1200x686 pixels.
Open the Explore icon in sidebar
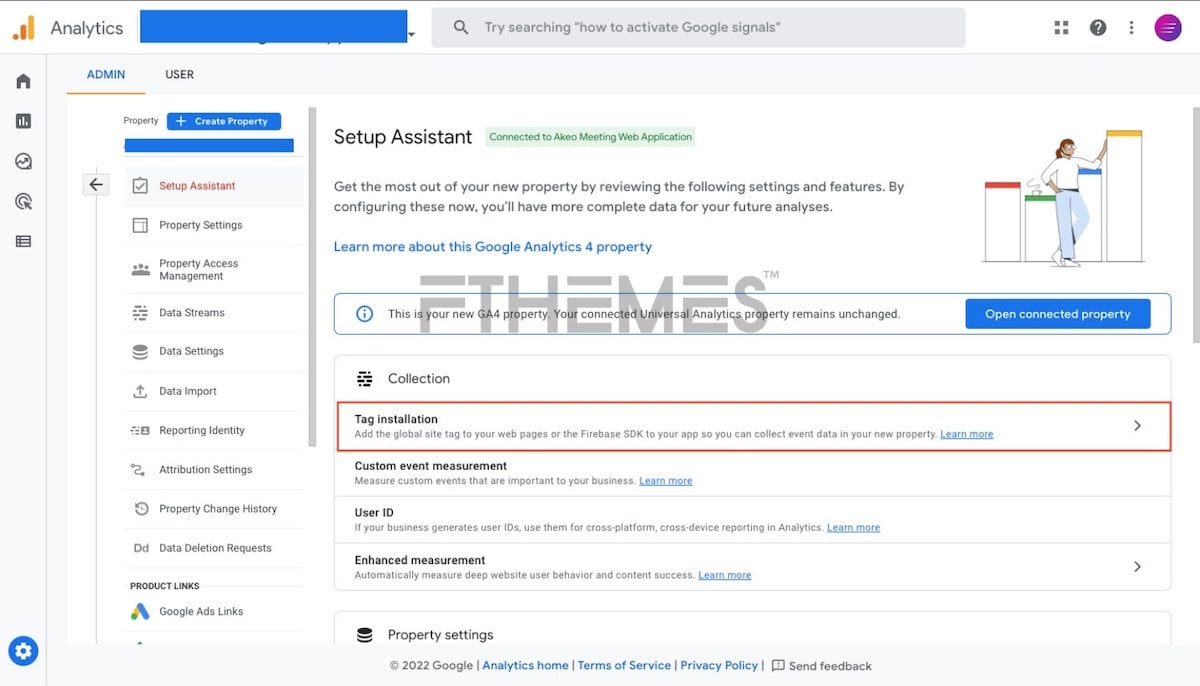23,161
